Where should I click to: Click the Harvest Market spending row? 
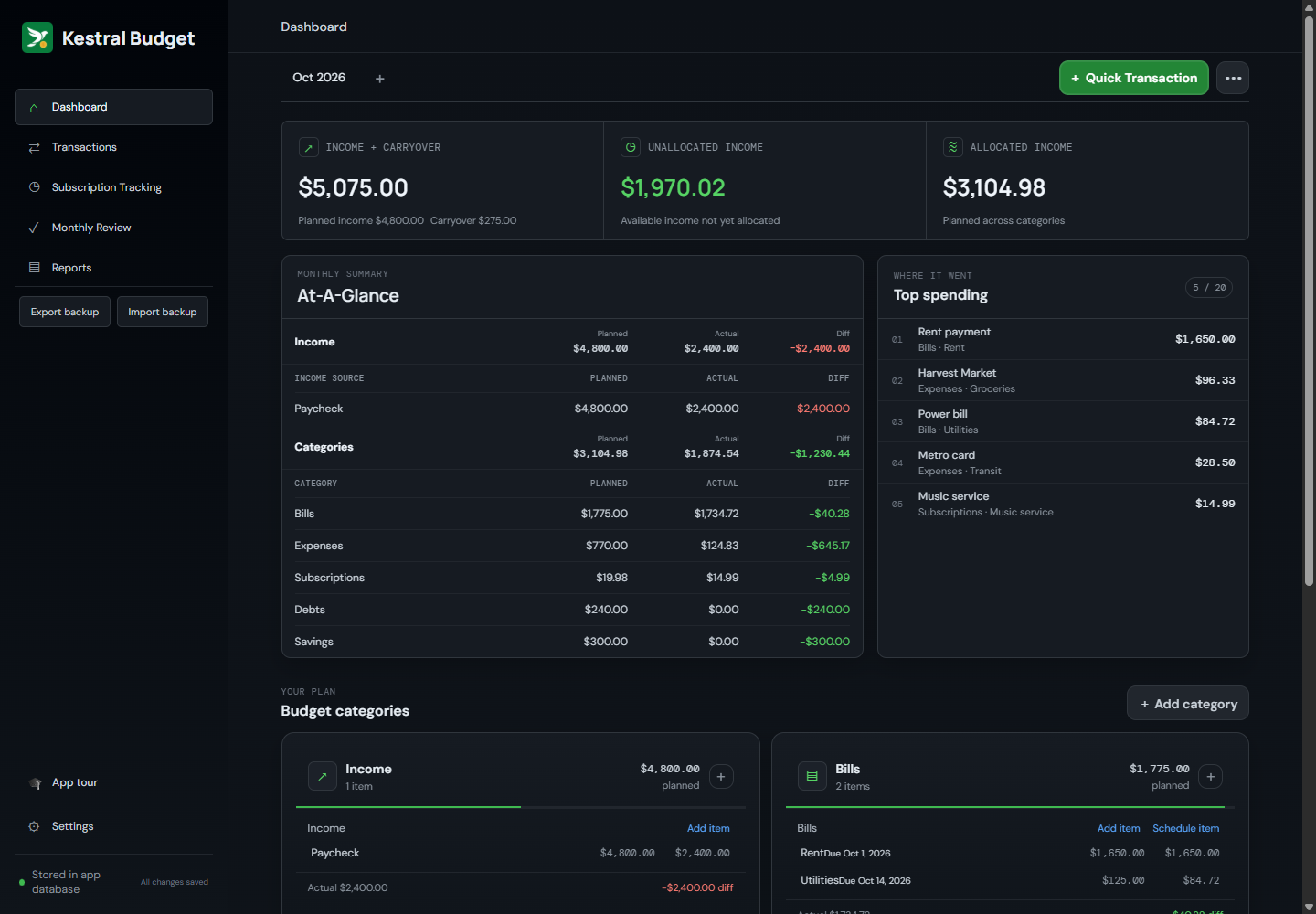pyautogui.click(x=1063, y=380)
